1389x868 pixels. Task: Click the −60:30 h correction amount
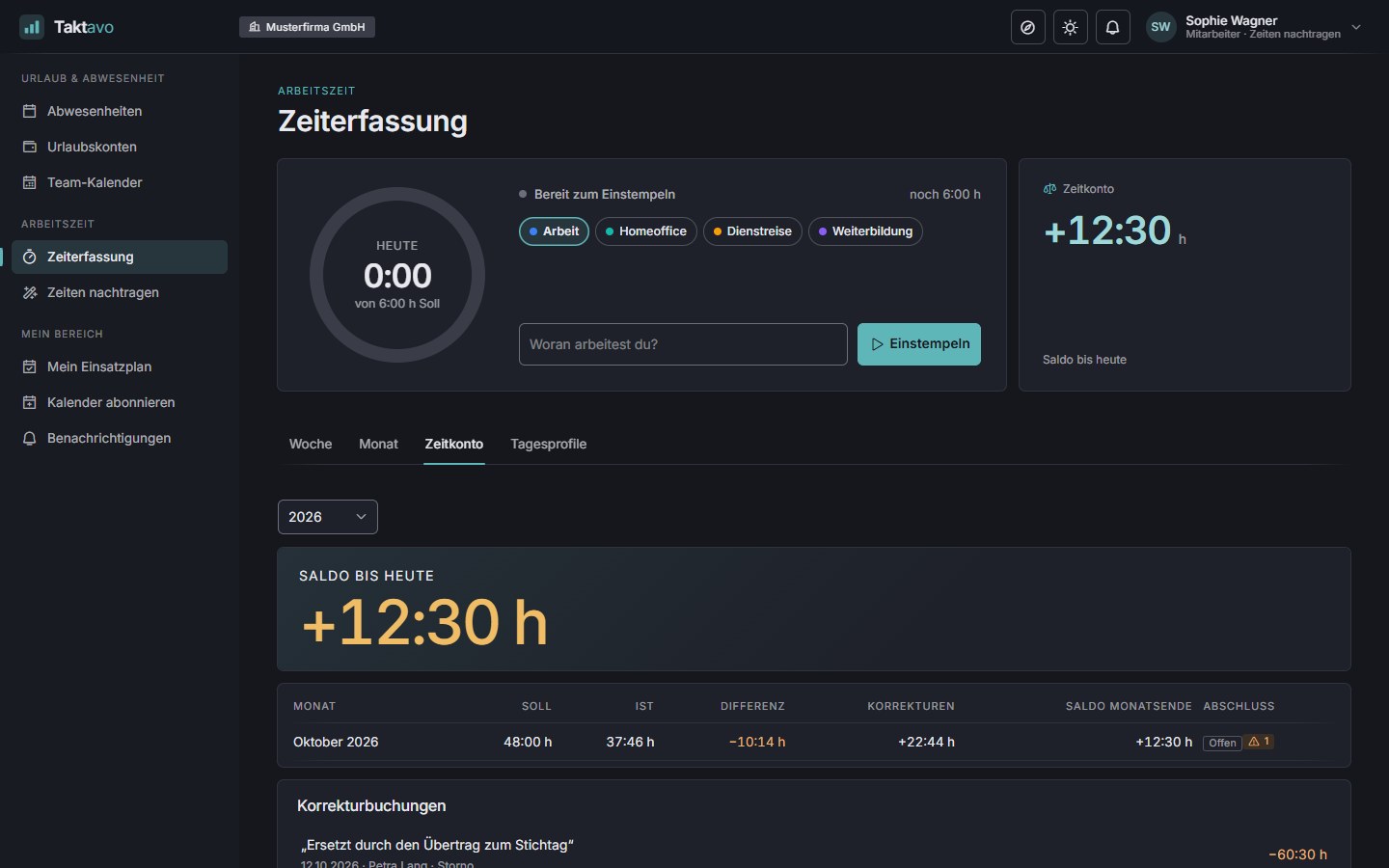tap(1297, 854)
